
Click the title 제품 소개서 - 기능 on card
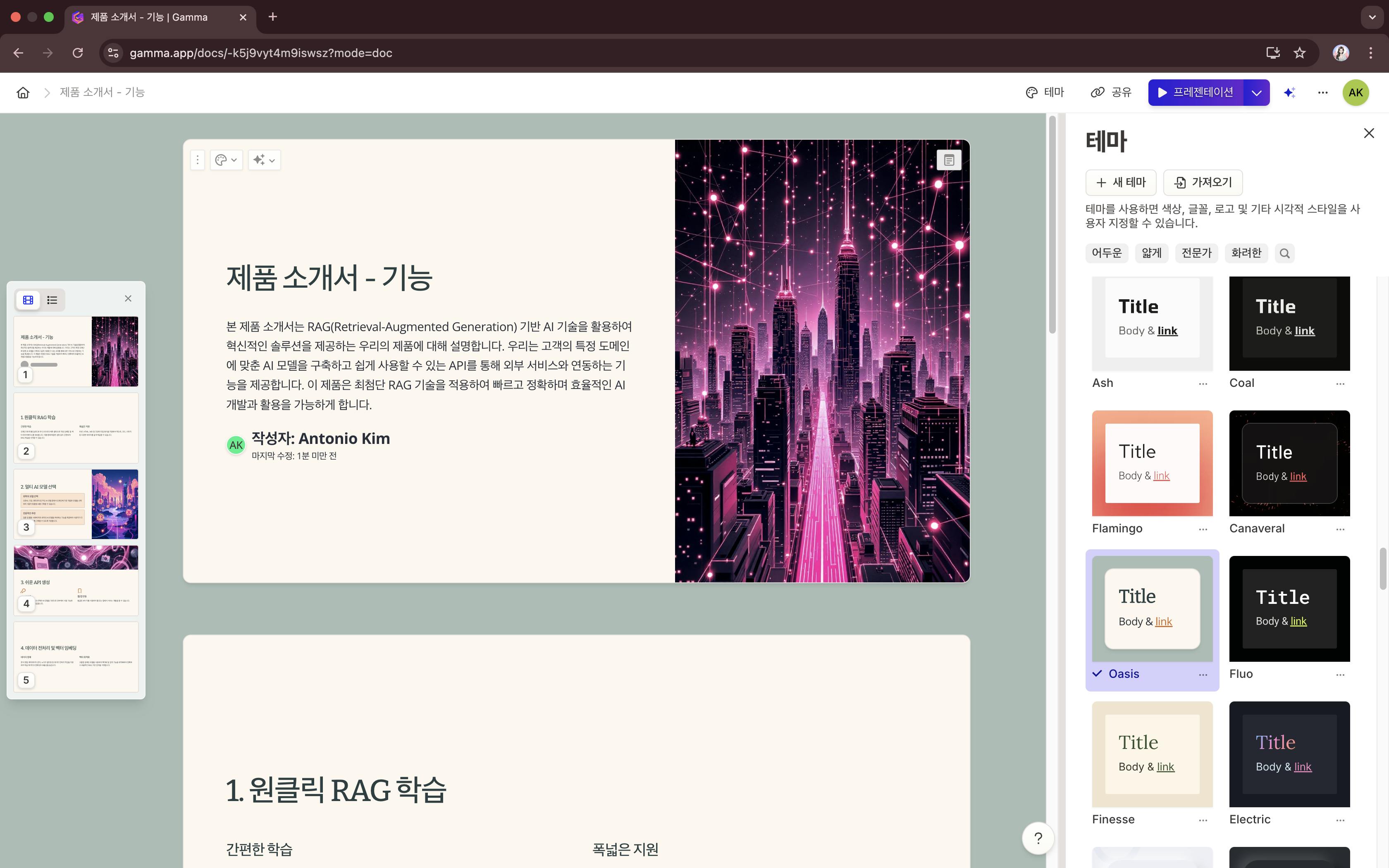click(329, 278)
